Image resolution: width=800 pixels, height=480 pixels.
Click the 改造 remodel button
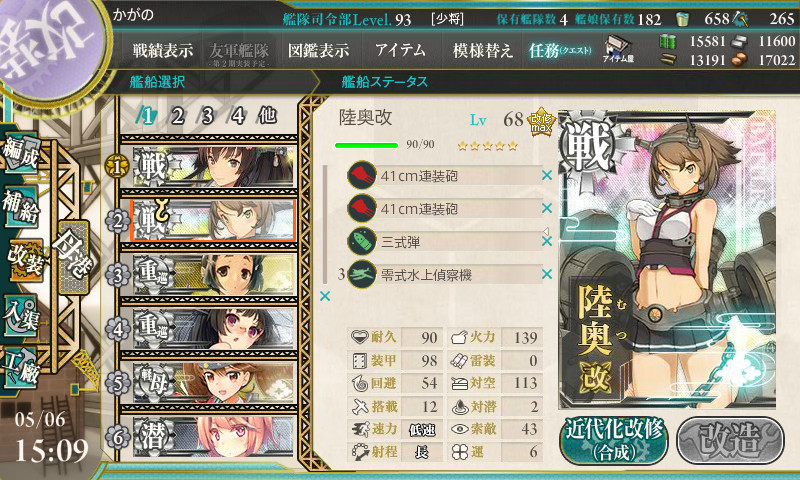730,440
